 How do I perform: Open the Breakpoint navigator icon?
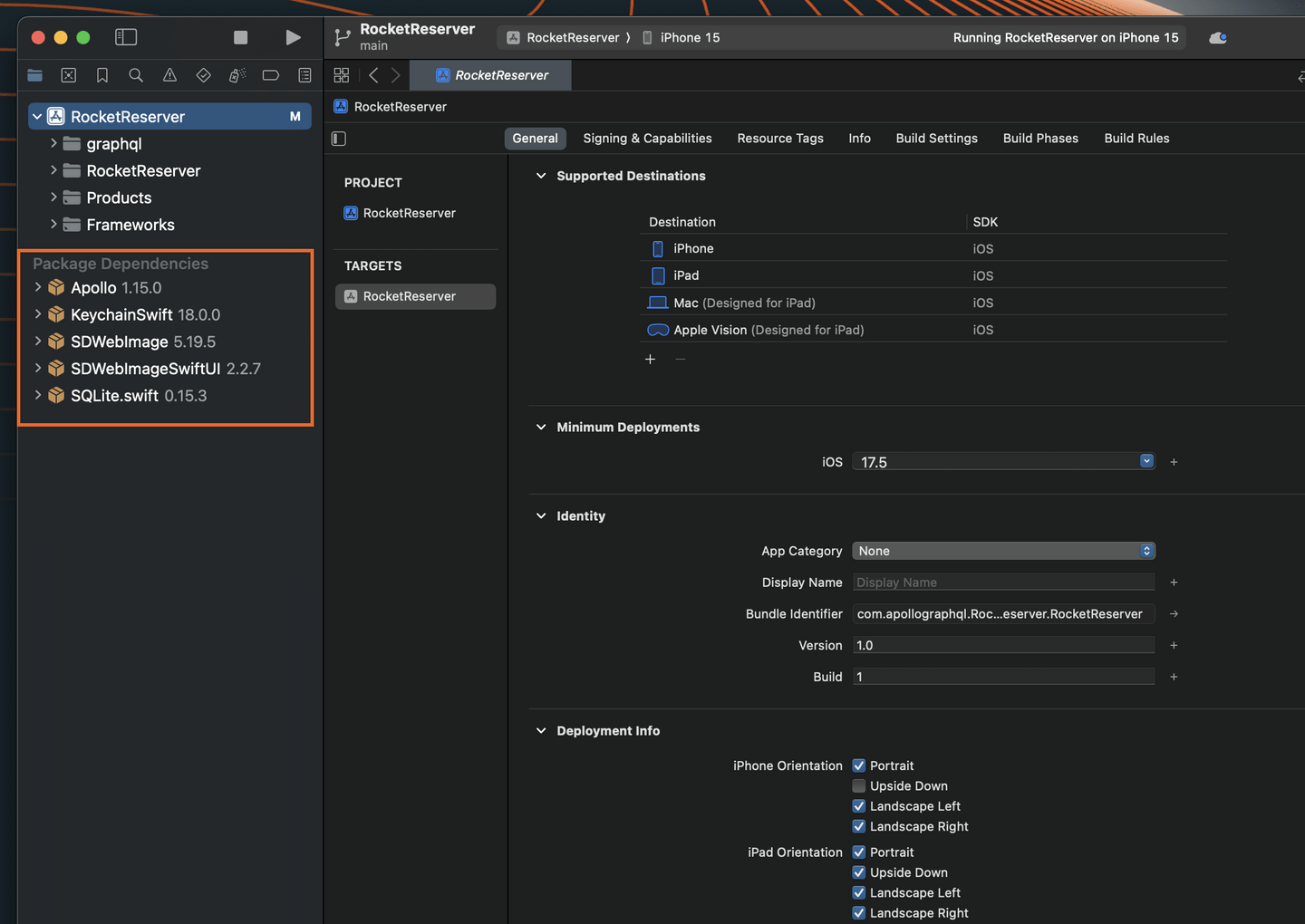point(270,75)
